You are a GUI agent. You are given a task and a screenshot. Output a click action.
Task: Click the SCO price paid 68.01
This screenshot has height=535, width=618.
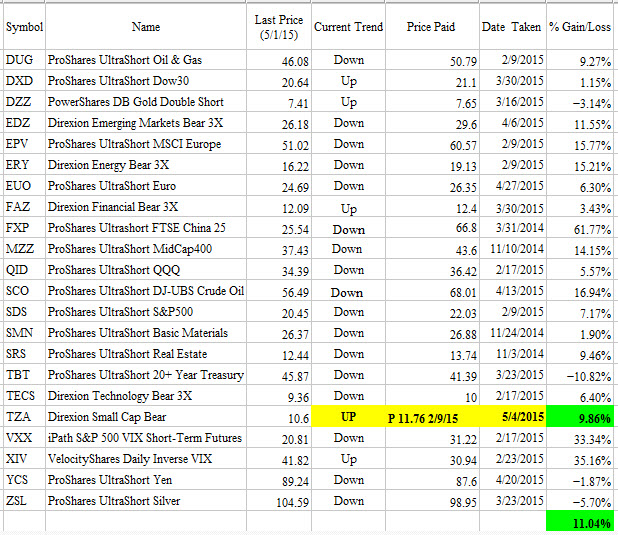tap(432, 291)
